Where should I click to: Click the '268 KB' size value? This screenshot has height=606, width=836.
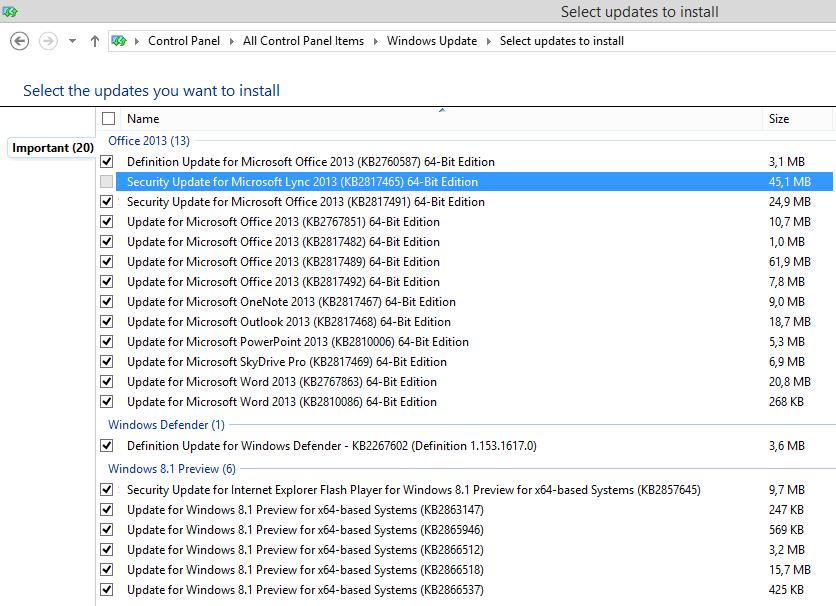click(786, 402)
